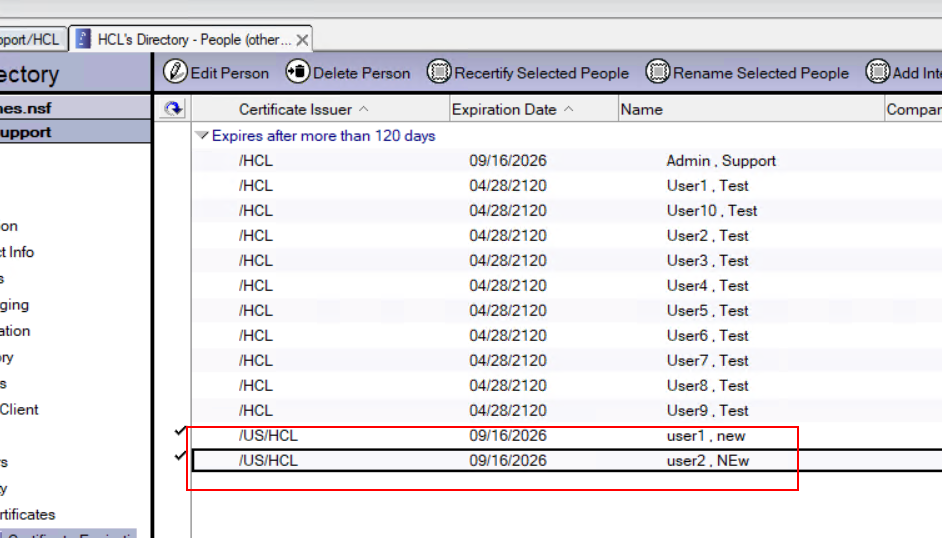The width and height of the screenshot is (942, 538).
Task: Click the sidebar header ending in 'upport'
Action: click(x=75, y=132)
